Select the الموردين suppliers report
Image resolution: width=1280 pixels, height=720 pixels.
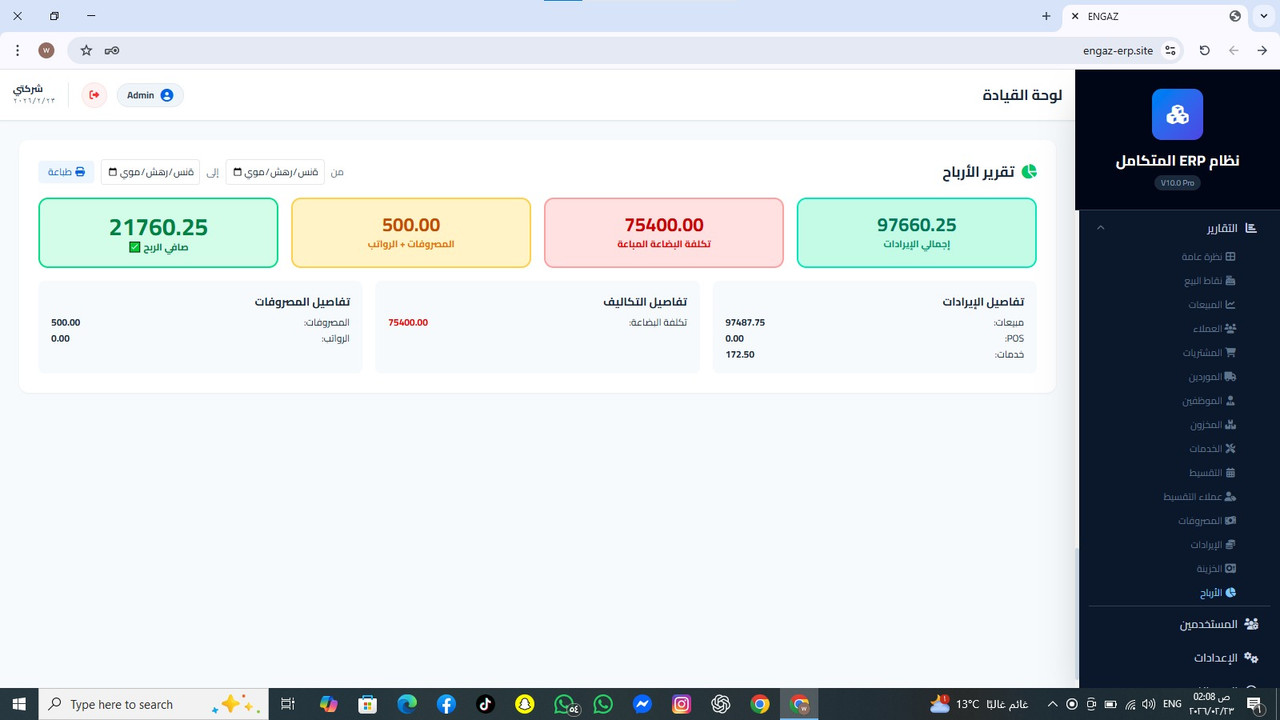[x=1210, y=376]
